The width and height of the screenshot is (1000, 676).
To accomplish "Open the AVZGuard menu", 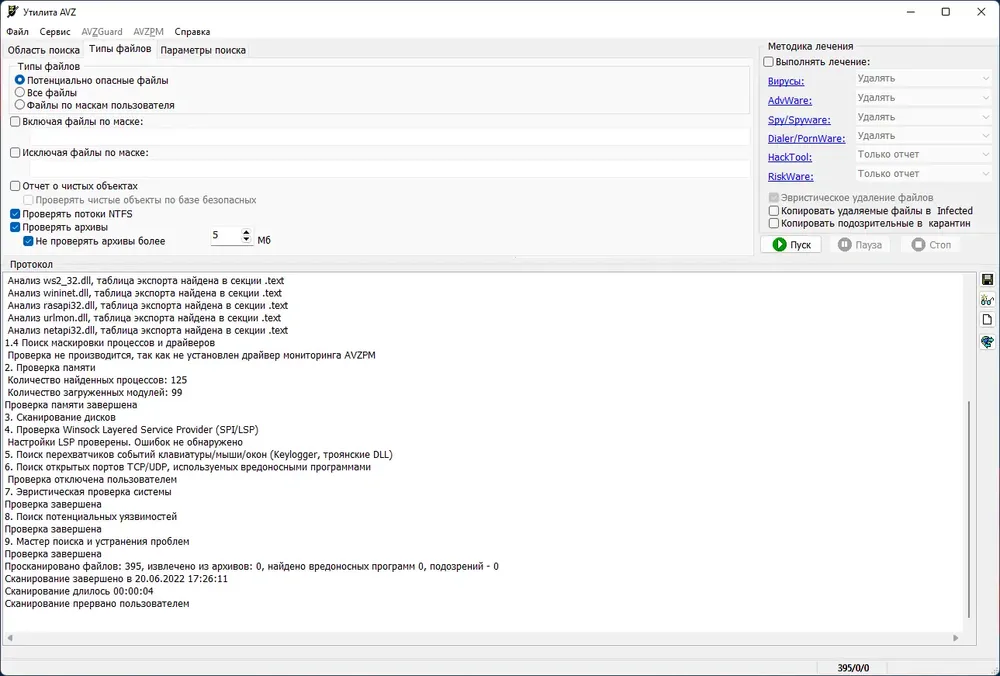I will pyautogui.click(x=101, y=31).
